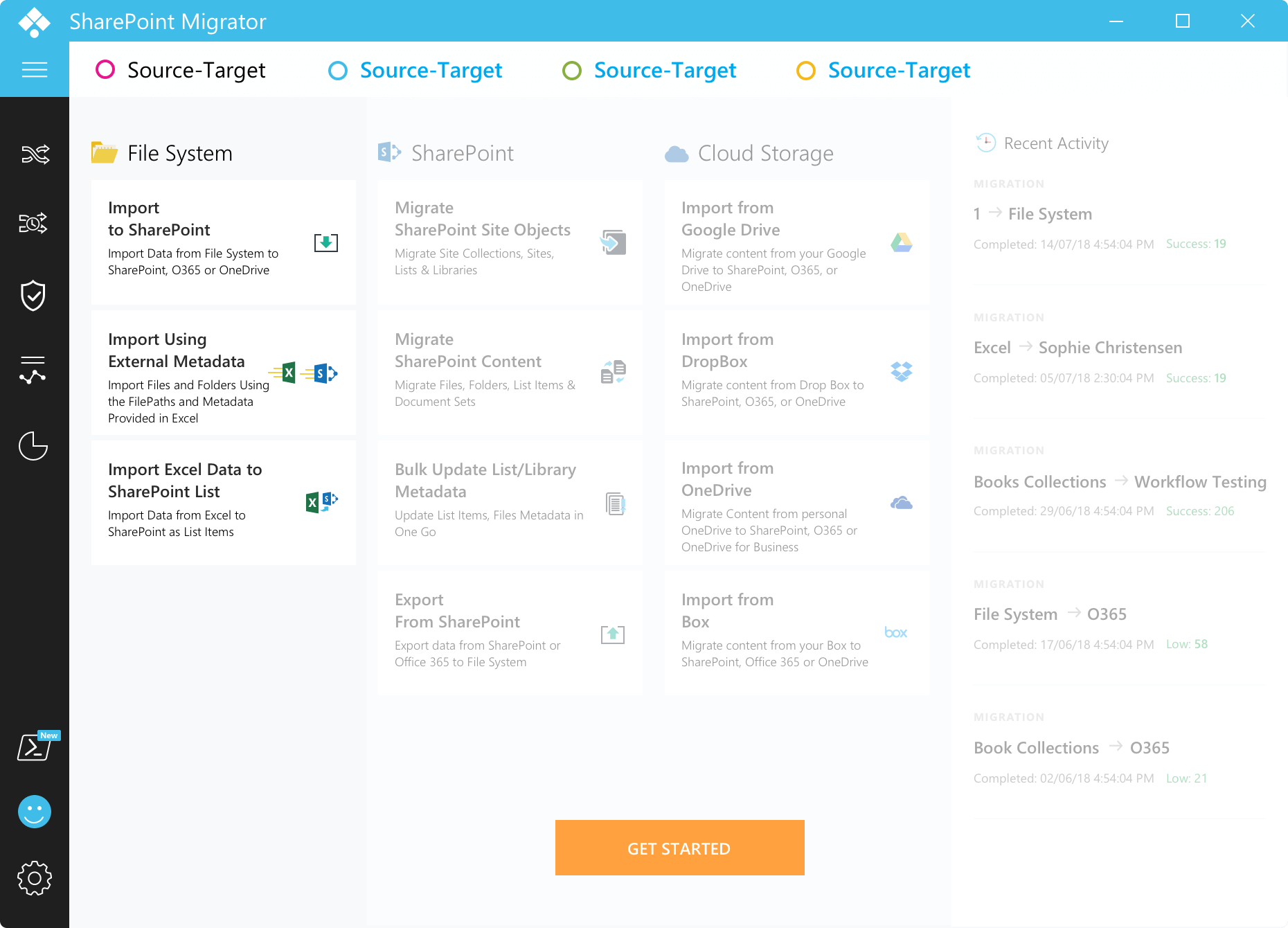Choose Import Using External Metadata
Screen dimensions: 1288x928
coord(223,373)
